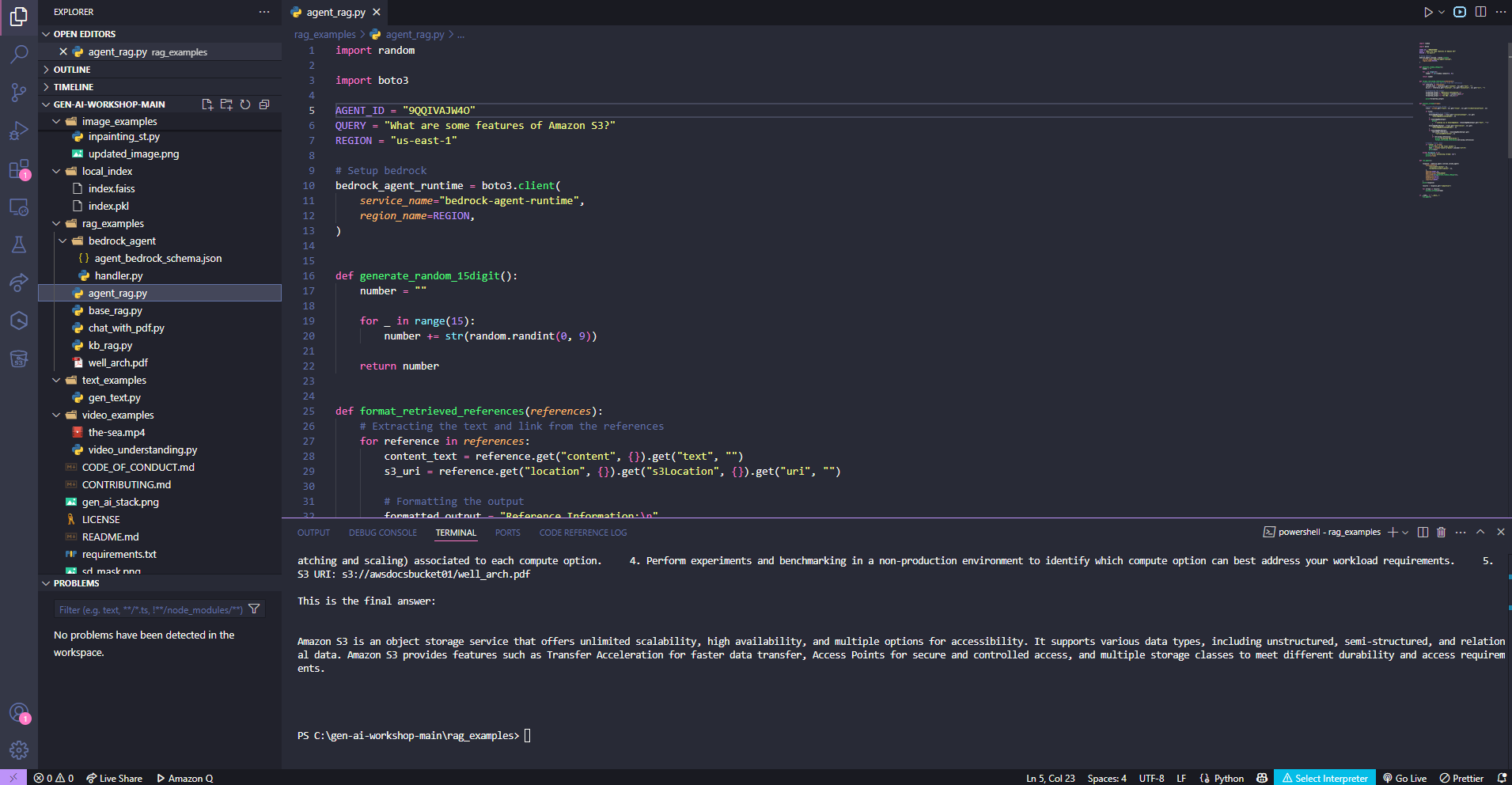Screen dimensions: 1512x785
Task: Open the Code Reference Log tab
Action: coord(583,533)
